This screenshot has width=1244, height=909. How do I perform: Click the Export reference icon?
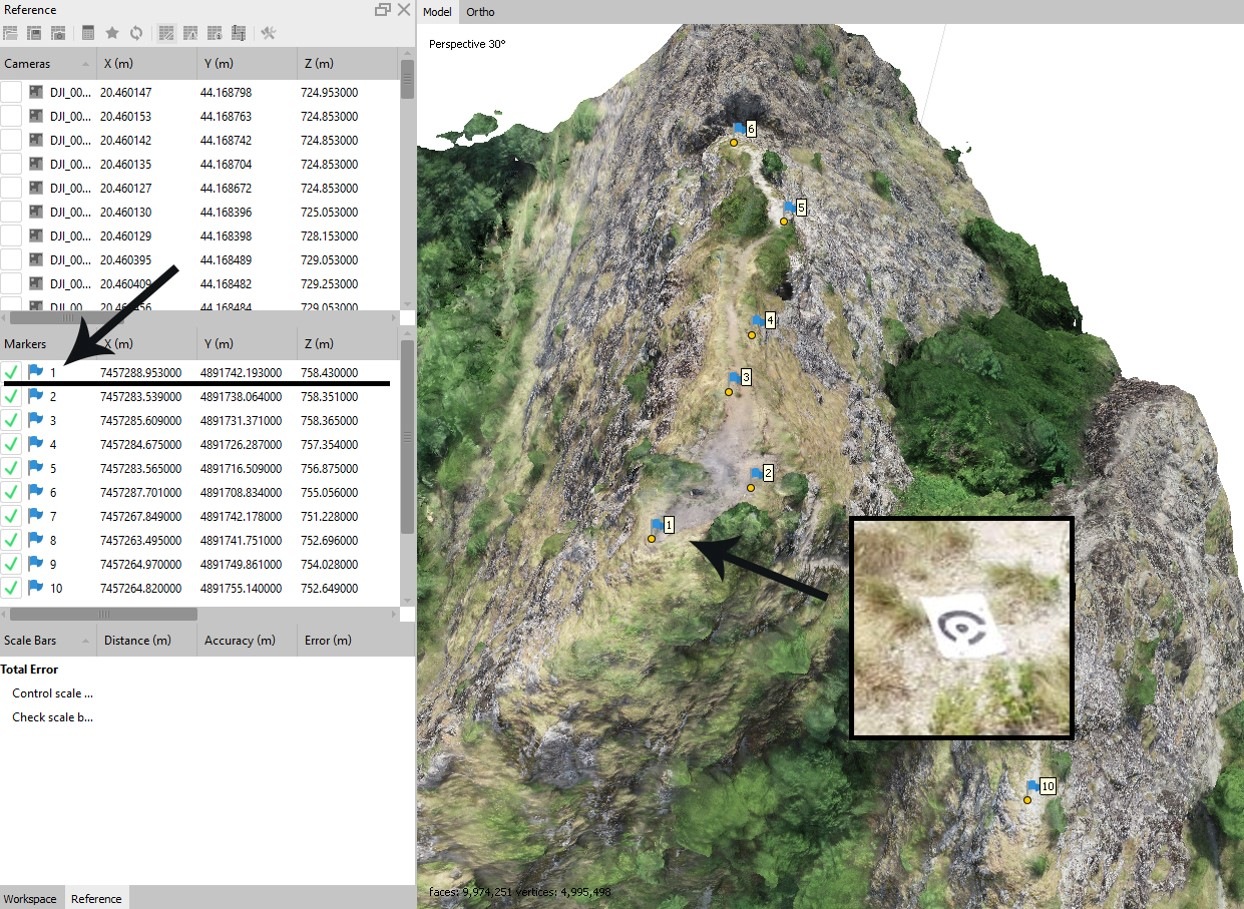pyautogui.click(x=34, y=33)
